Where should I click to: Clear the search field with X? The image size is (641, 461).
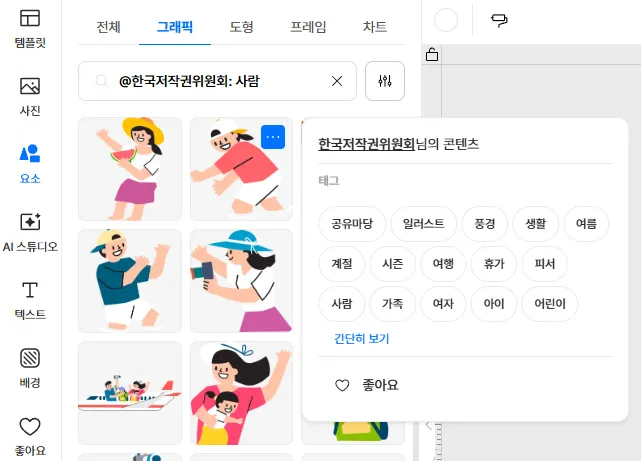[337, 81]
